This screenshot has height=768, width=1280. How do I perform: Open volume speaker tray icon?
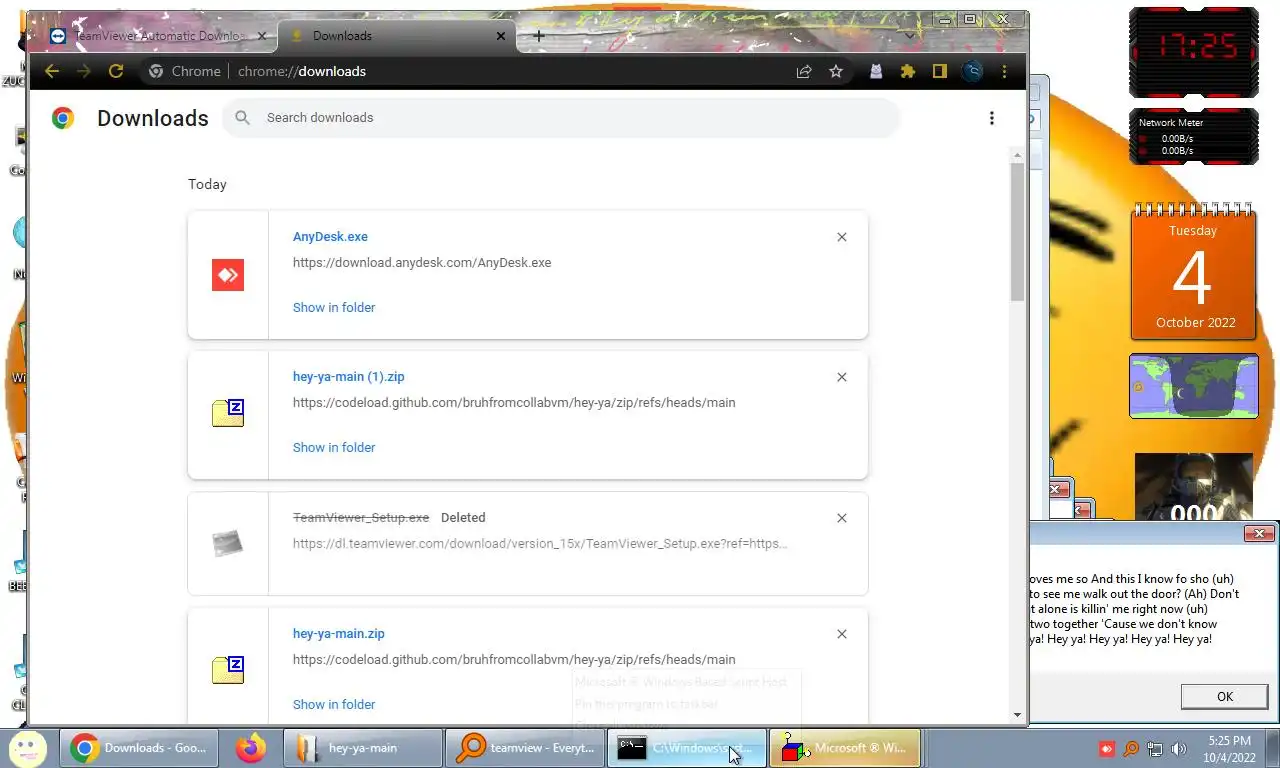pyautogui.click(x=1179, y=748)
